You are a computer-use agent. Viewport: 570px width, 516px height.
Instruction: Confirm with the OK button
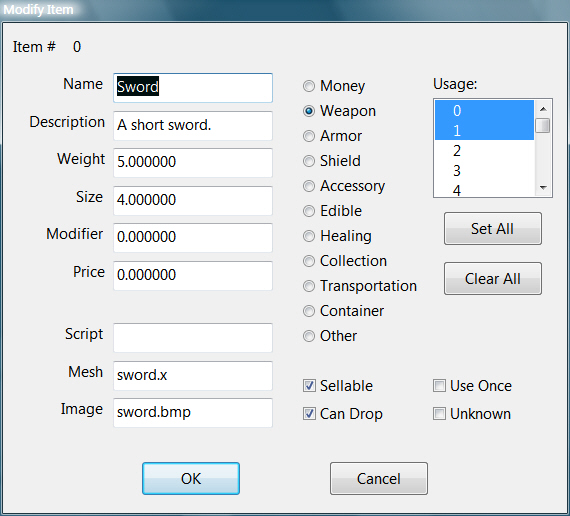pos(191,479)
